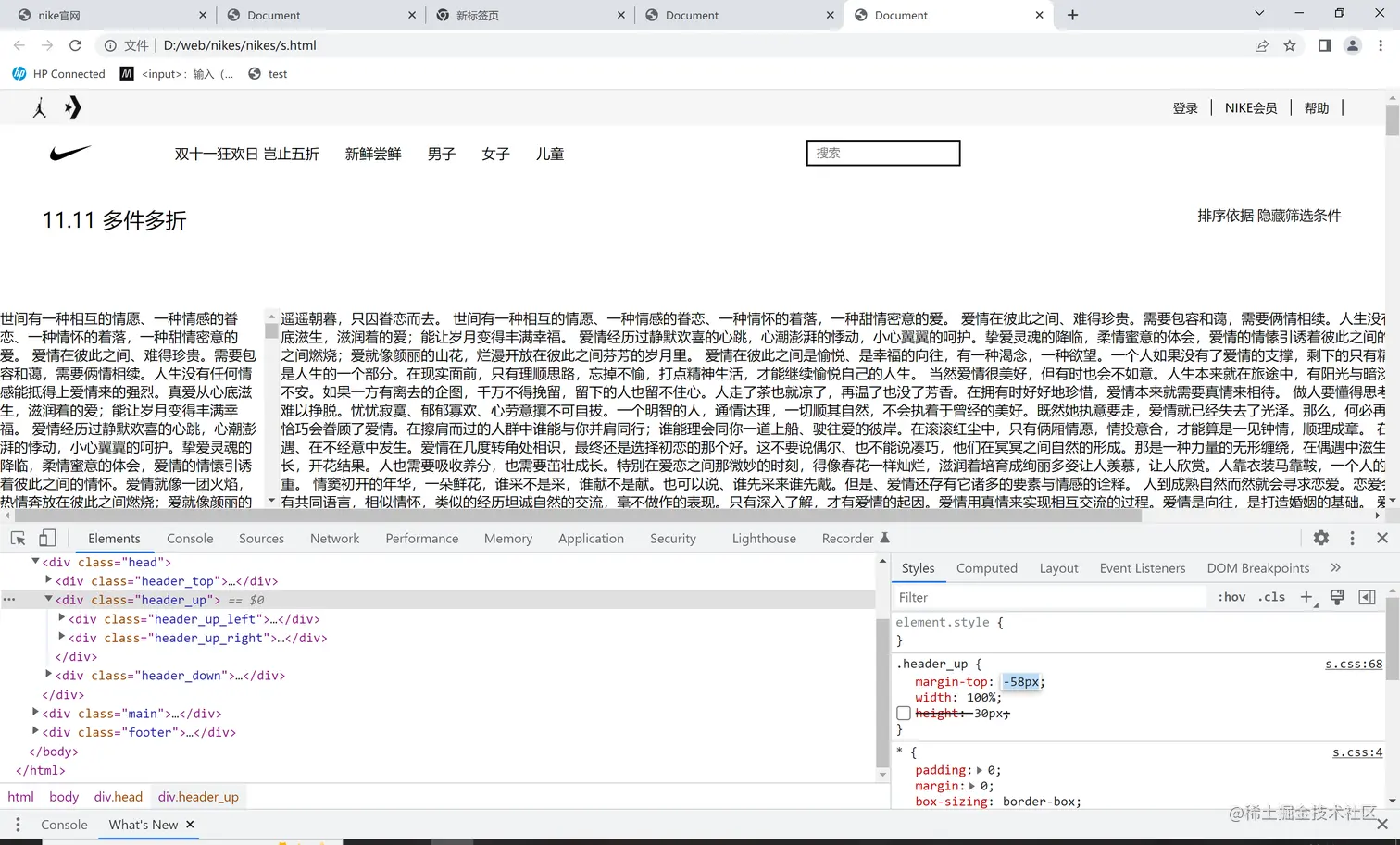Viewport: 1400px width, 845px height.
Task: Click the chevron to show more DevTools panels
Action: (1335, 567)
